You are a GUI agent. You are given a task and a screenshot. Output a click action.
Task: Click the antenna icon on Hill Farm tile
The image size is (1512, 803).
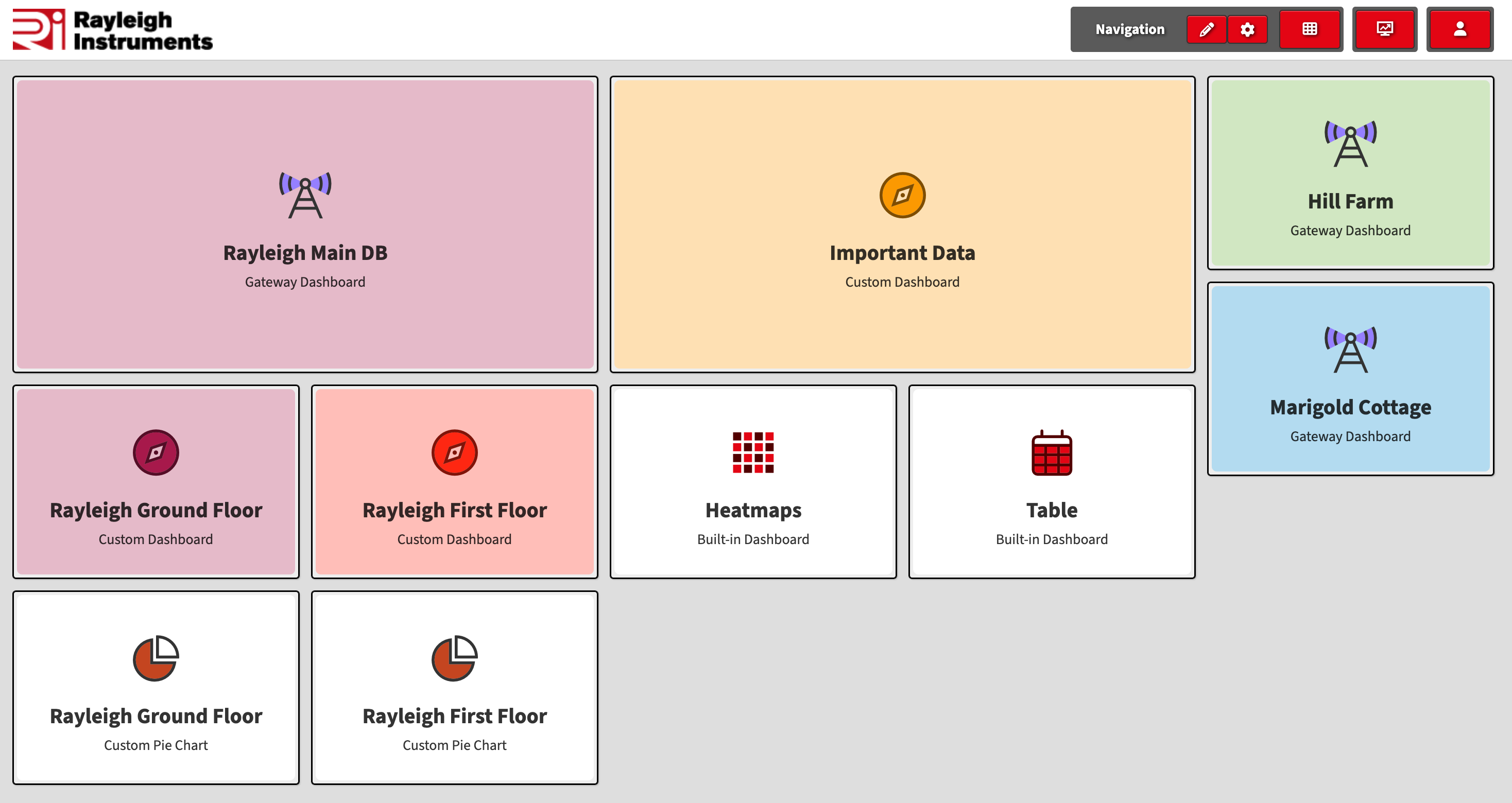coord(1350,144)
